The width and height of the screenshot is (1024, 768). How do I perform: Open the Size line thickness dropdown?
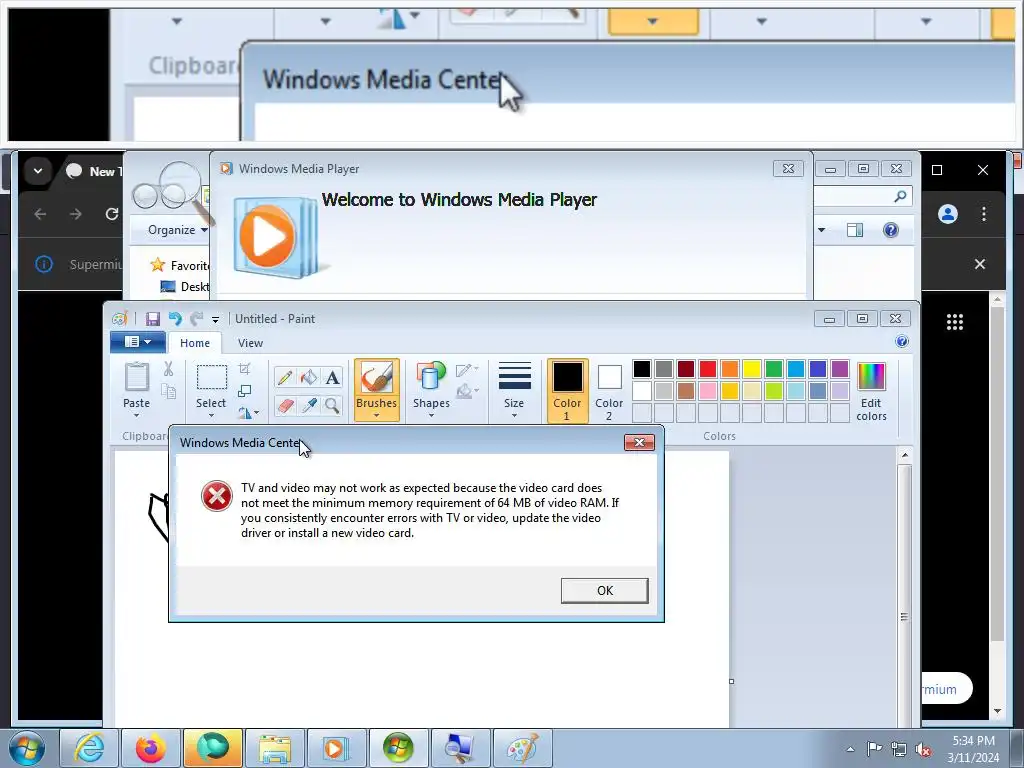(x=514, y=415)
